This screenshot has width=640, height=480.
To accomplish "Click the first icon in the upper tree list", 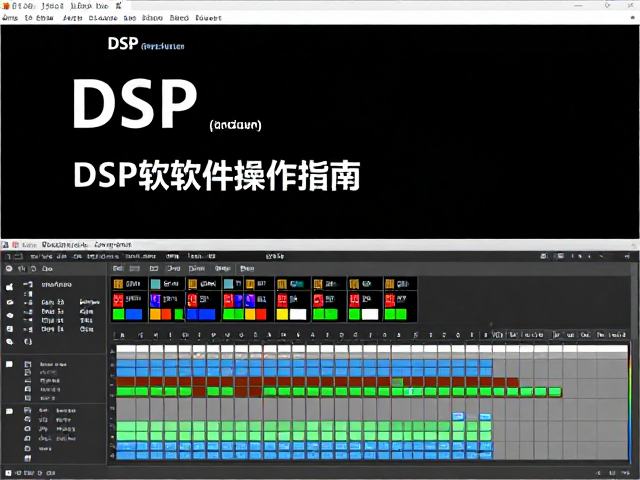I will pyautogui.click(x=28, y=364).
